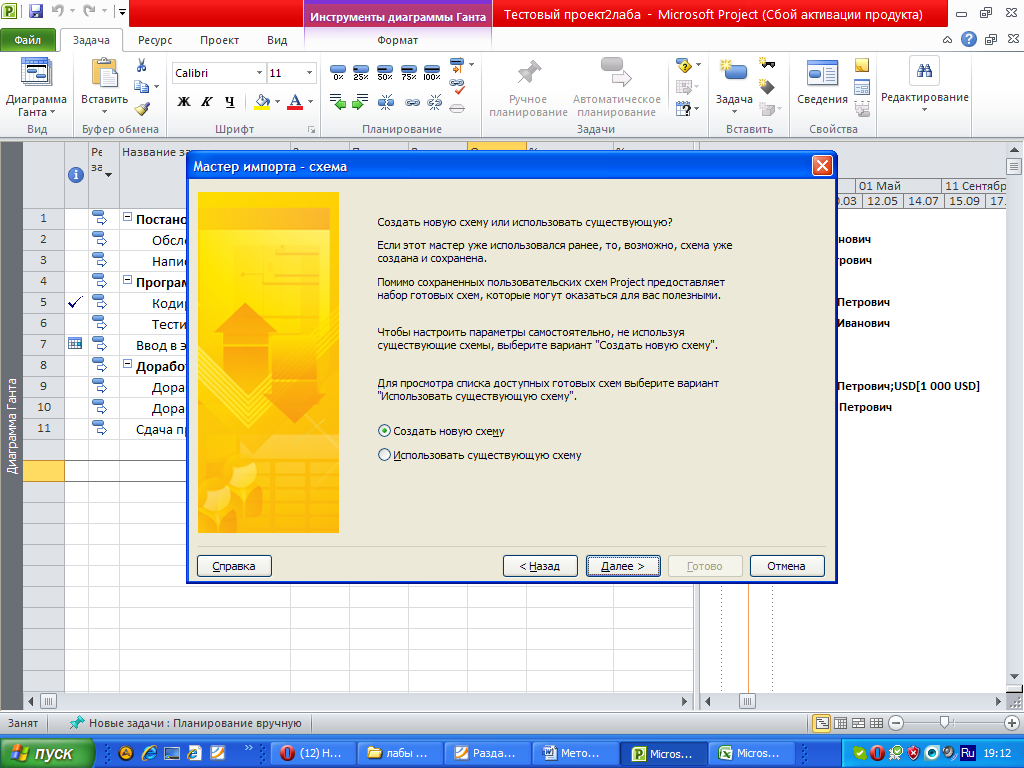
Task: Open background color dropdown arrow
Action: coord(277,102)
